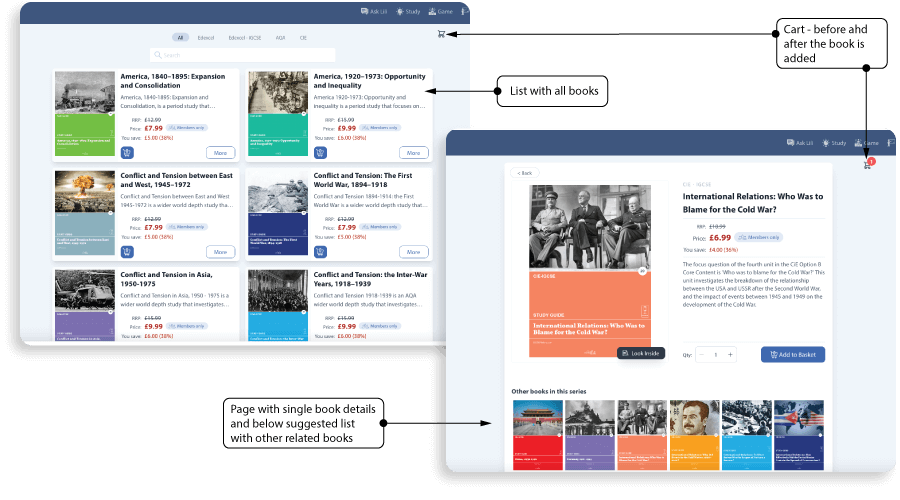Click title 'America, 1920–1973: Opportunity and Inequality'
Image resolution: width=900 pixels, height=500 pixels.
(x=370, y=81)
